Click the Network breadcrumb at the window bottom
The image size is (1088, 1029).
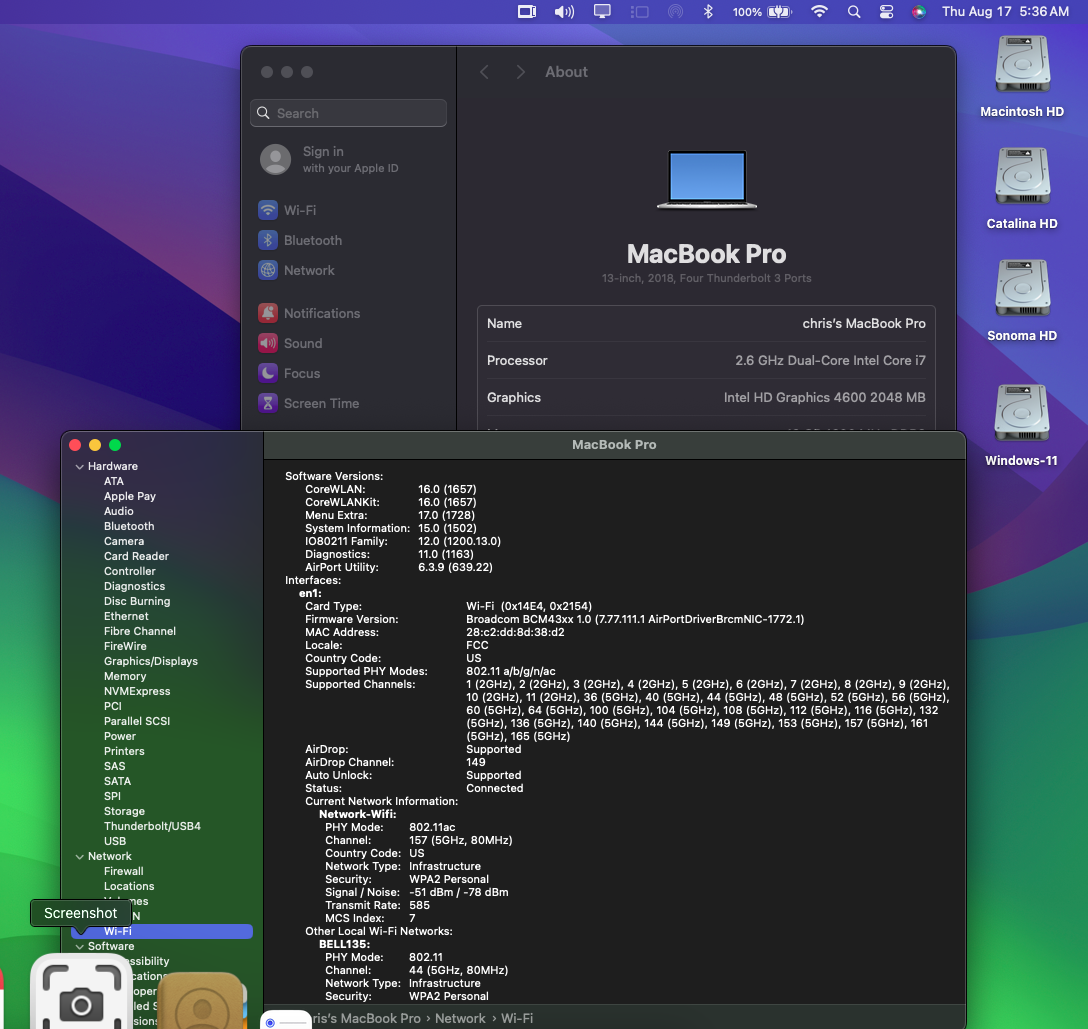click(460, 1018)
